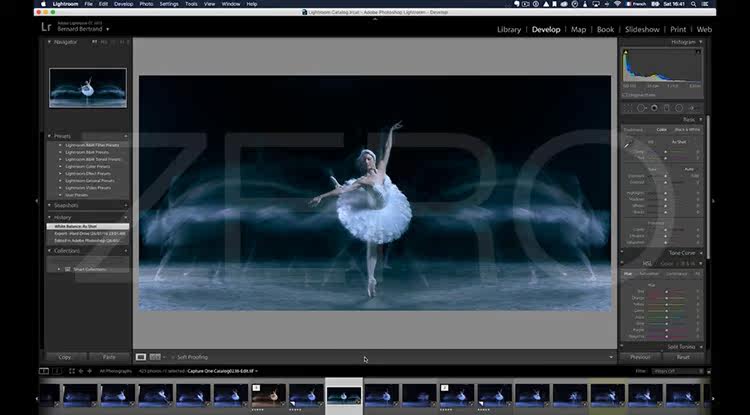Collapse the Presets panel
The height and width of the screenshot is (415, 750).
(x=49, y=136)
